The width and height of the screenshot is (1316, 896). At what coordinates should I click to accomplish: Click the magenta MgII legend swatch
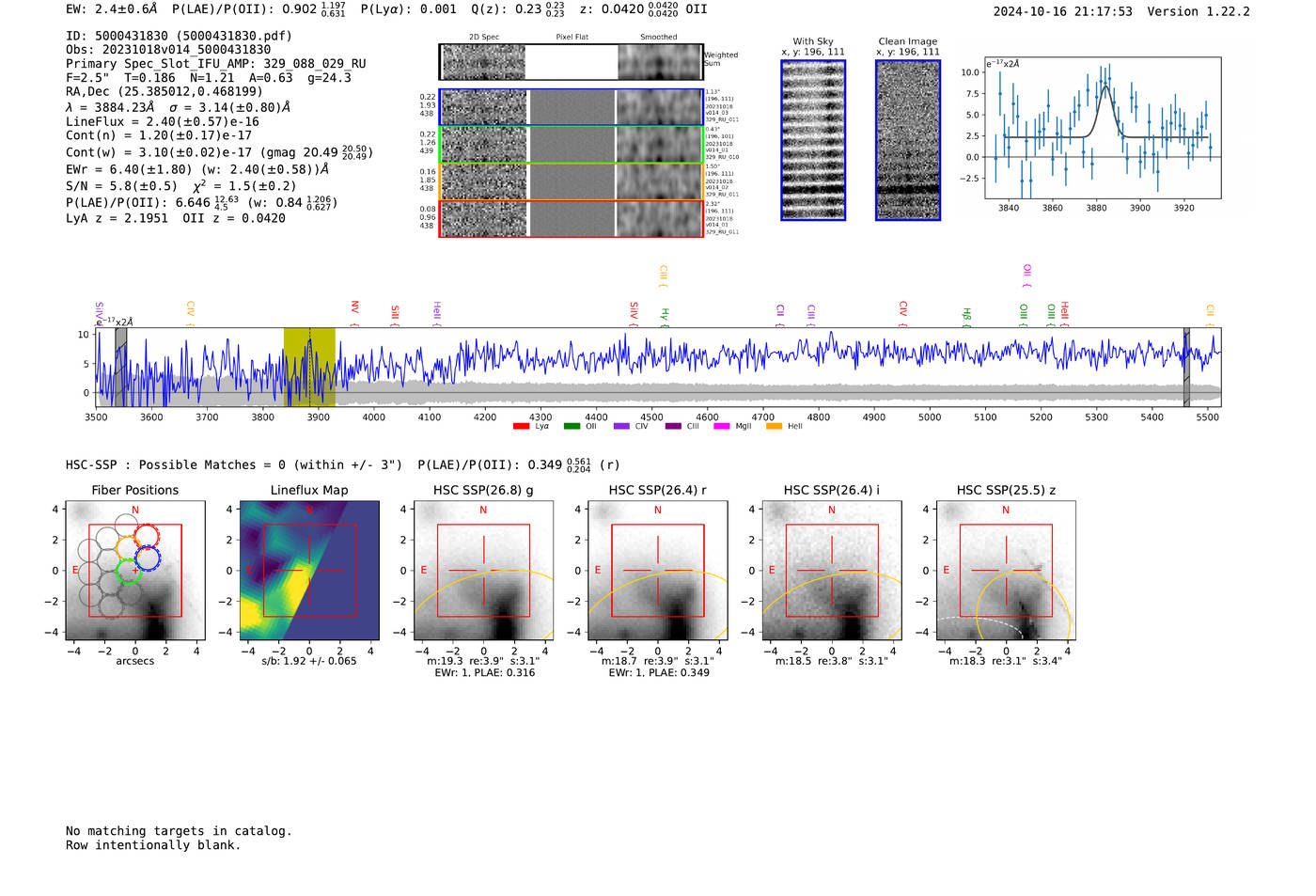[x=722, y=427]
